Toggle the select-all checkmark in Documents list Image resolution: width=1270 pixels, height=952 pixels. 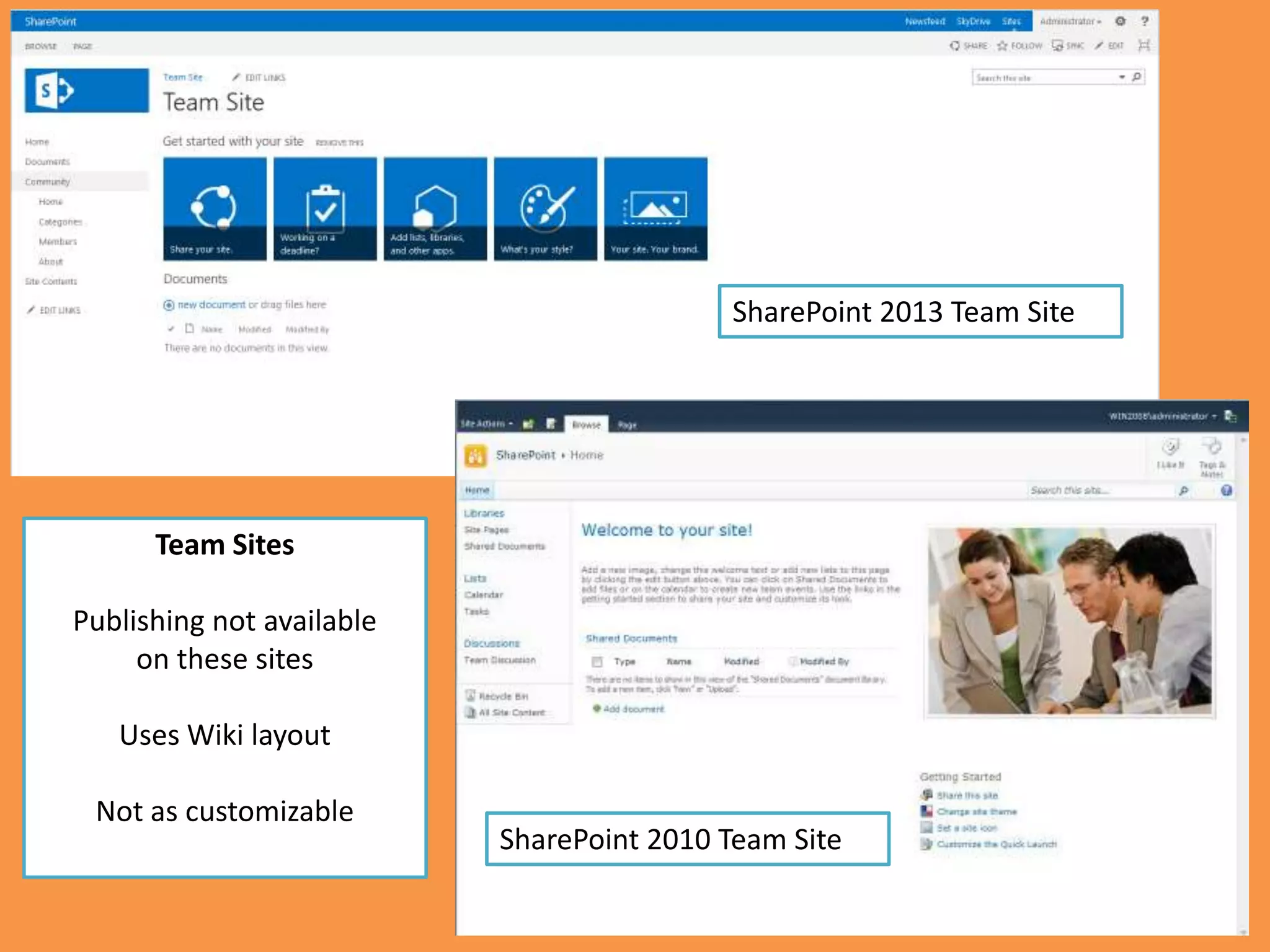[x=171, y=328]
